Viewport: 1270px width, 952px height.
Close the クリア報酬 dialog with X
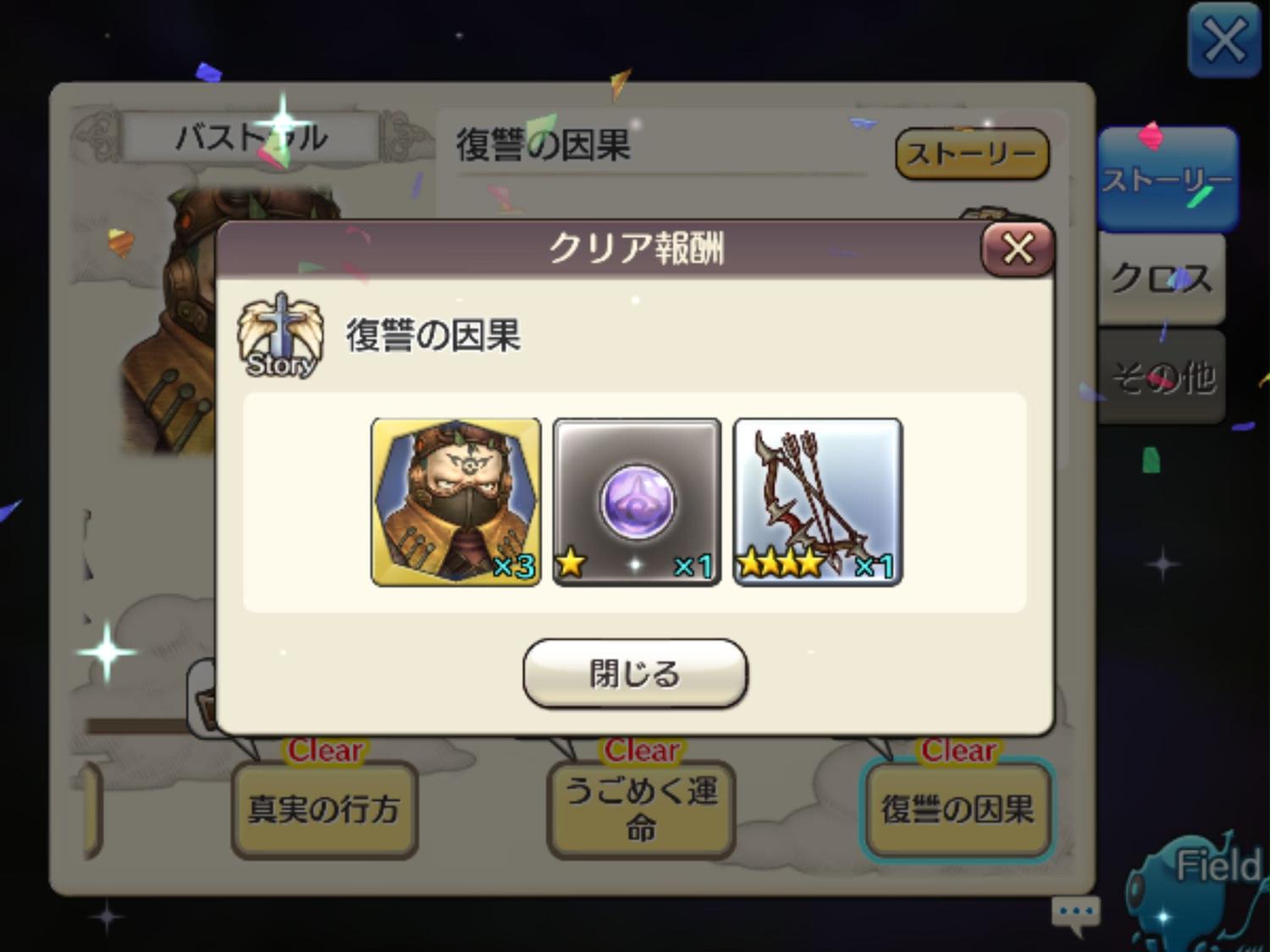[1018, 249]
